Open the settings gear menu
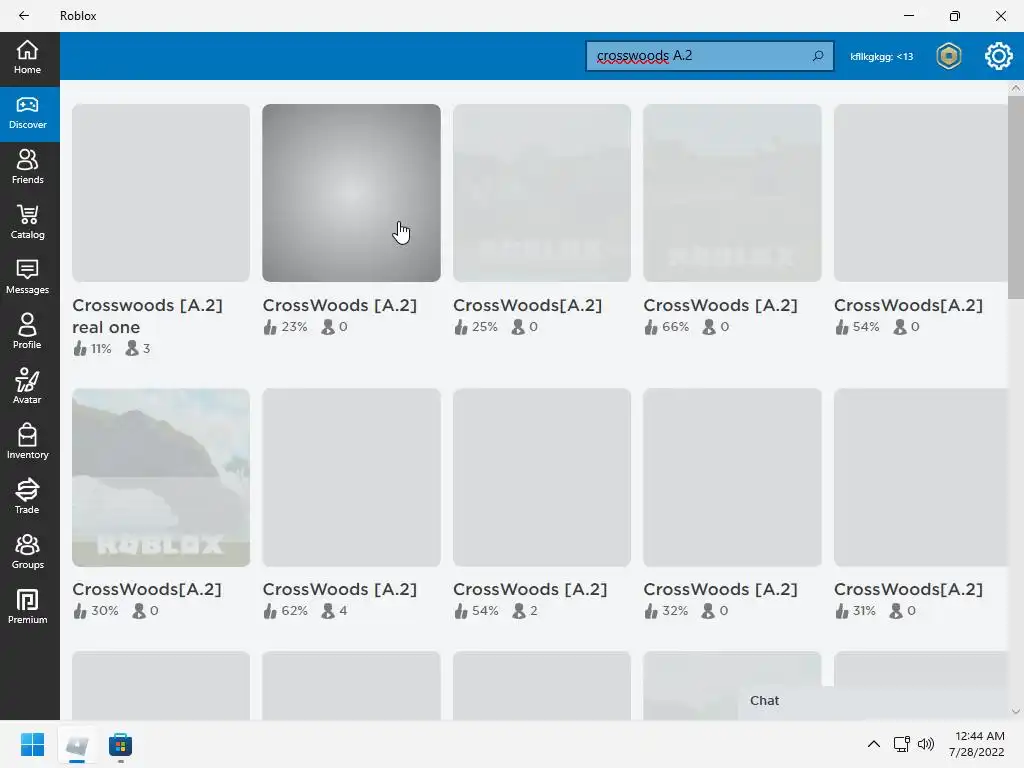The height and width of the screenshot is (768, 1024). click(998, 56)
